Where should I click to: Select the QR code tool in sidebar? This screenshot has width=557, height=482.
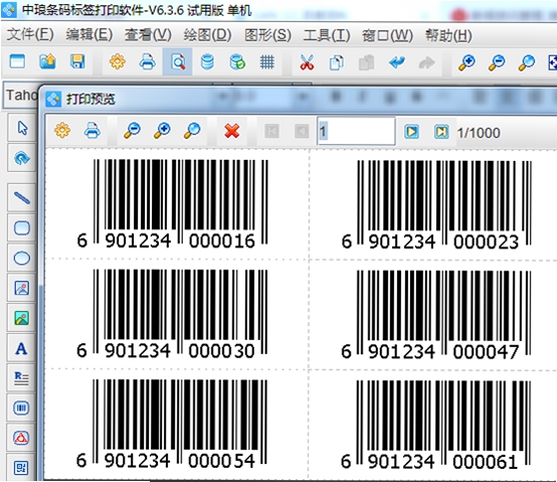pyautogui.click(x=21, y=468)
